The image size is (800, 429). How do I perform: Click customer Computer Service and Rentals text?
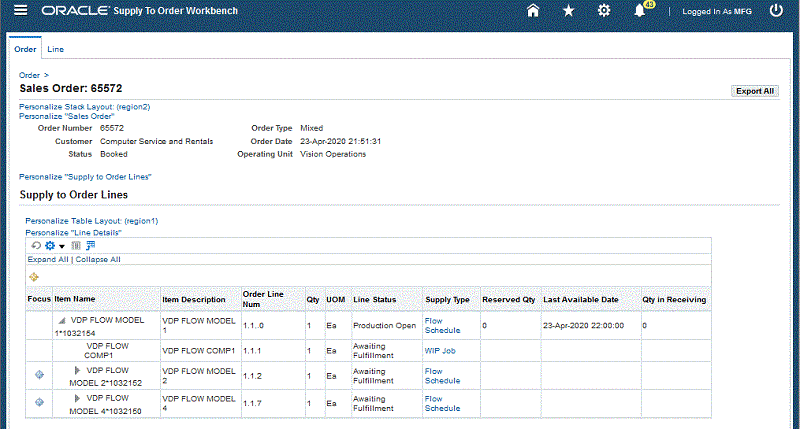tap(156, 141)
